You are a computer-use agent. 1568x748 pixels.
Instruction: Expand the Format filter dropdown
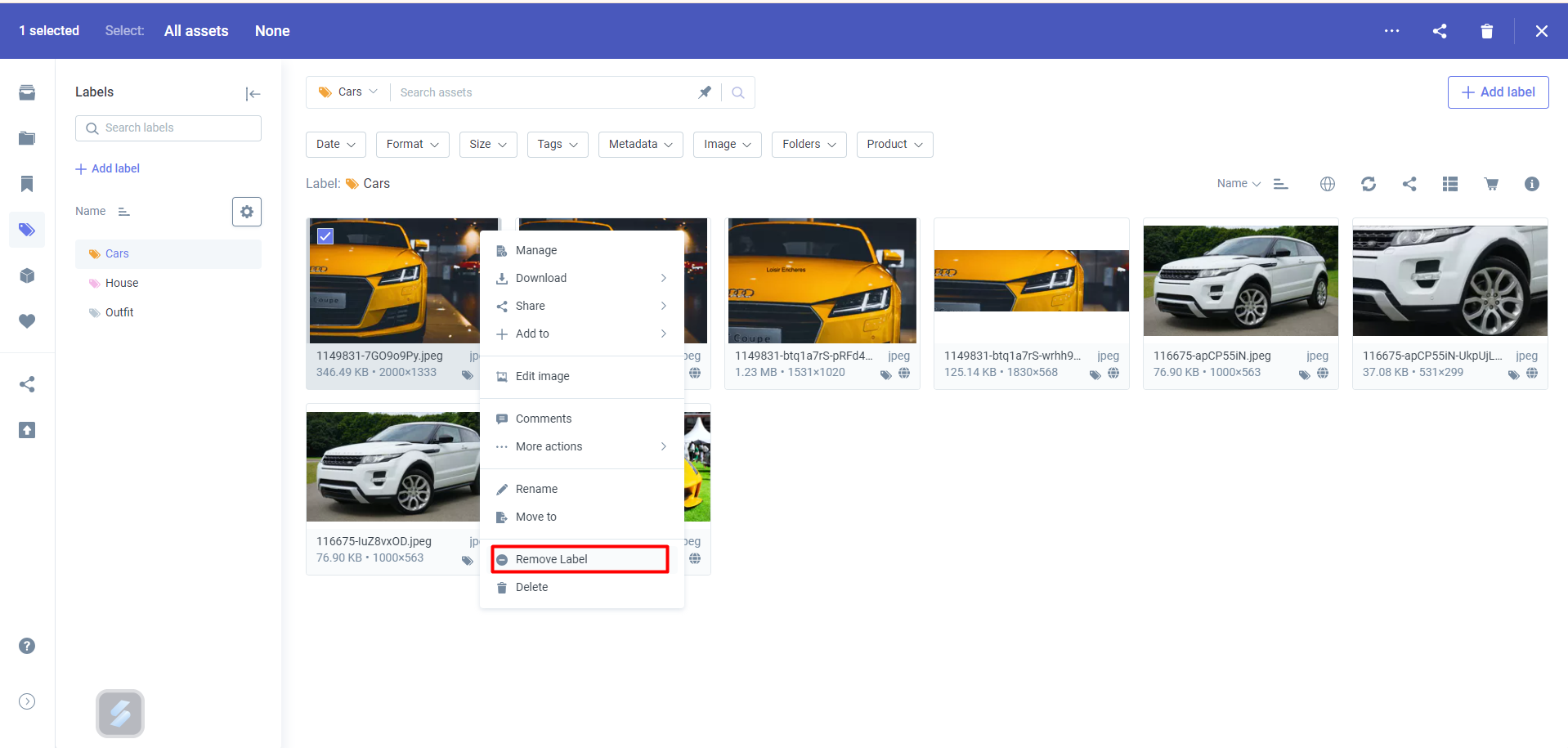tap(412, 145)
